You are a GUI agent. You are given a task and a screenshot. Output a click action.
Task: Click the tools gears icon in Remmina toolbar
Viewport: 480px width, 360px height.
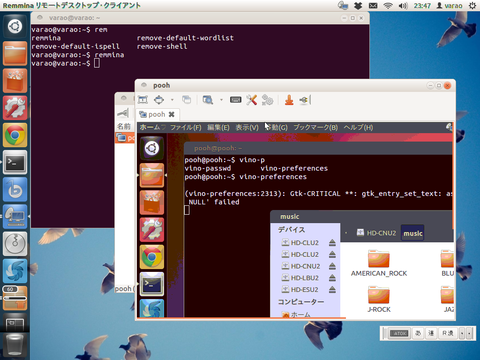pyautogui.click(x=267, y=100)
